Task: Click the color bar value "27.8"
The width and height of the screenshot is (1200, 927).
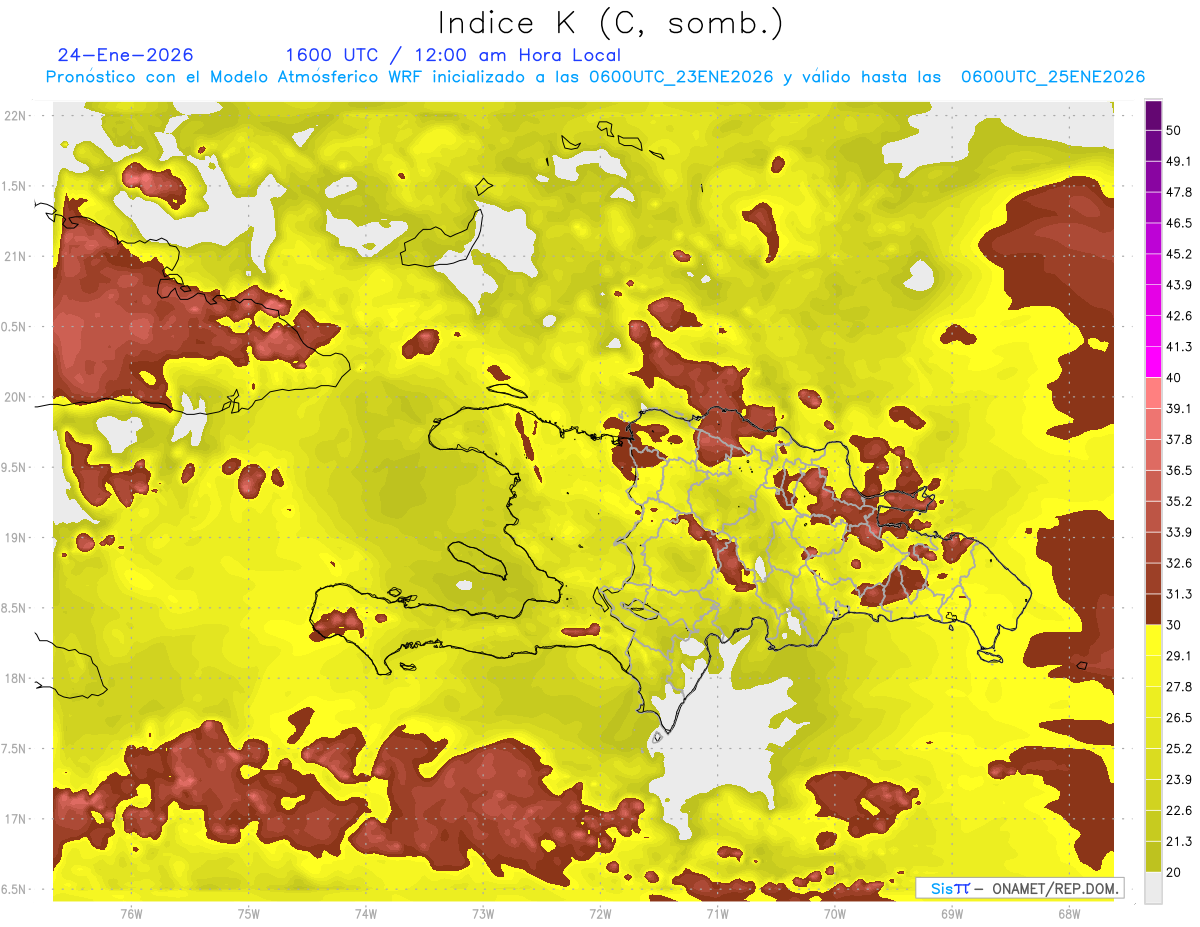Action: [1179, 687]
